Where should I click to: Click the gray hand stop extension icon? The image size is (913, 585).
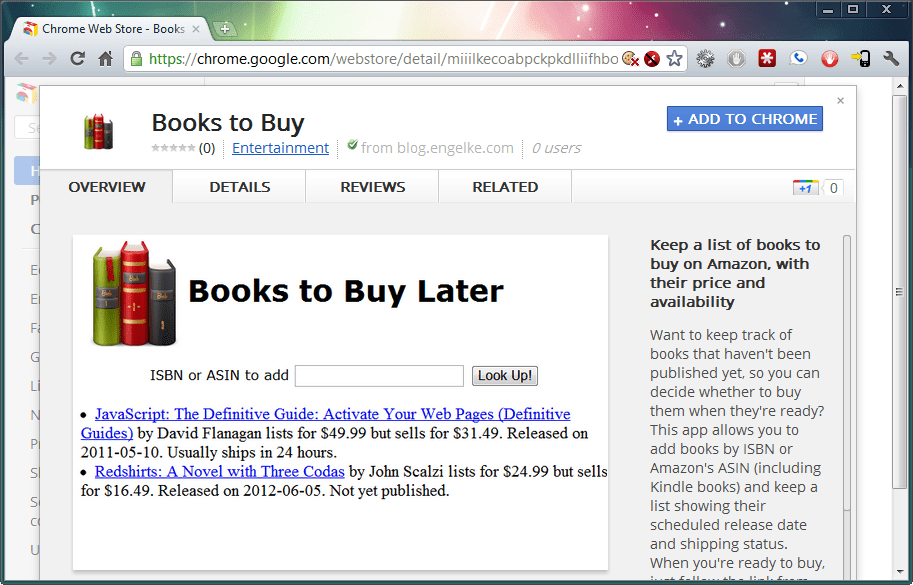(735, 59)
